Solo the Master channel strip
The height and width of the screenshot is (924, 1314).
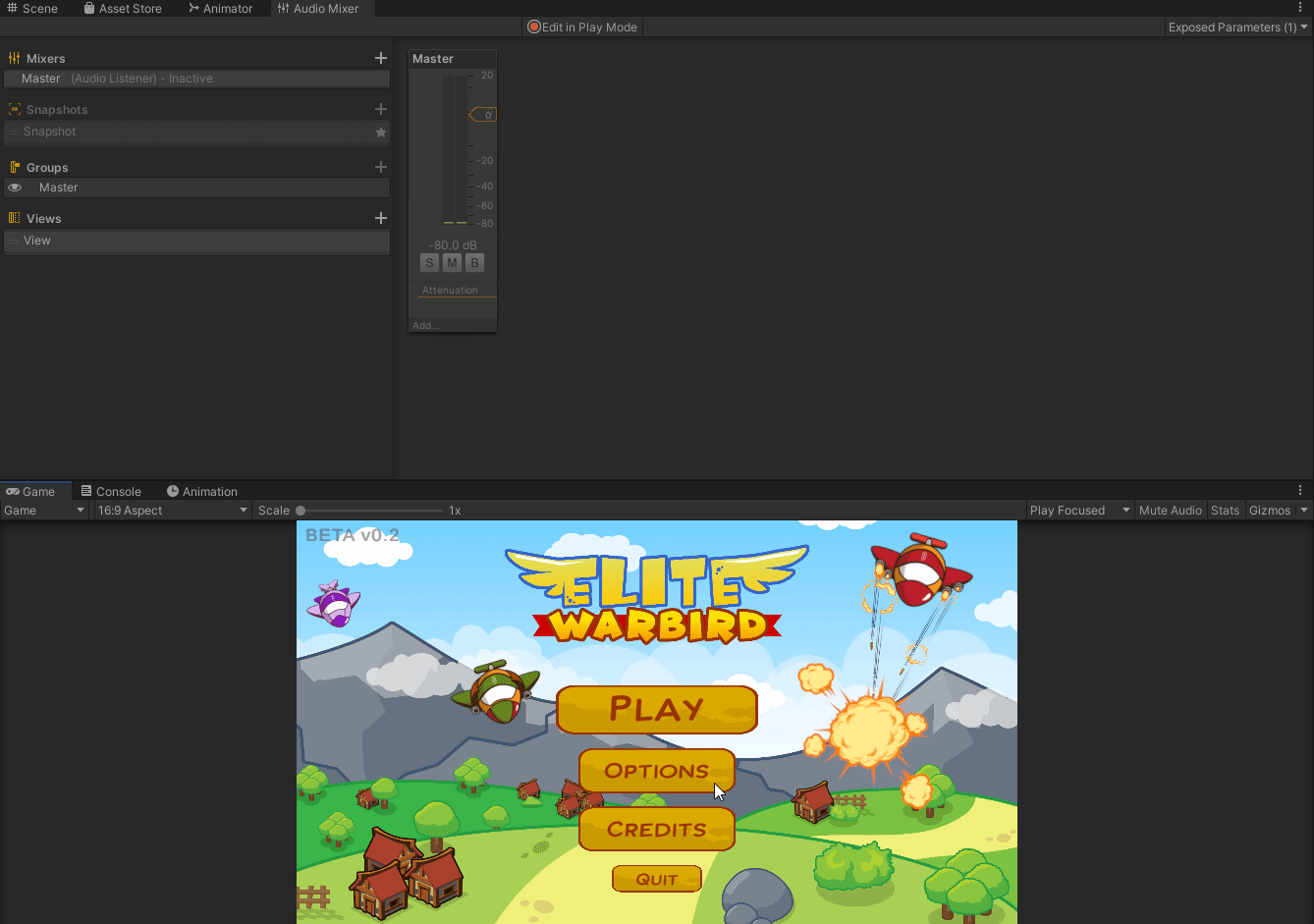click(429, 262)
